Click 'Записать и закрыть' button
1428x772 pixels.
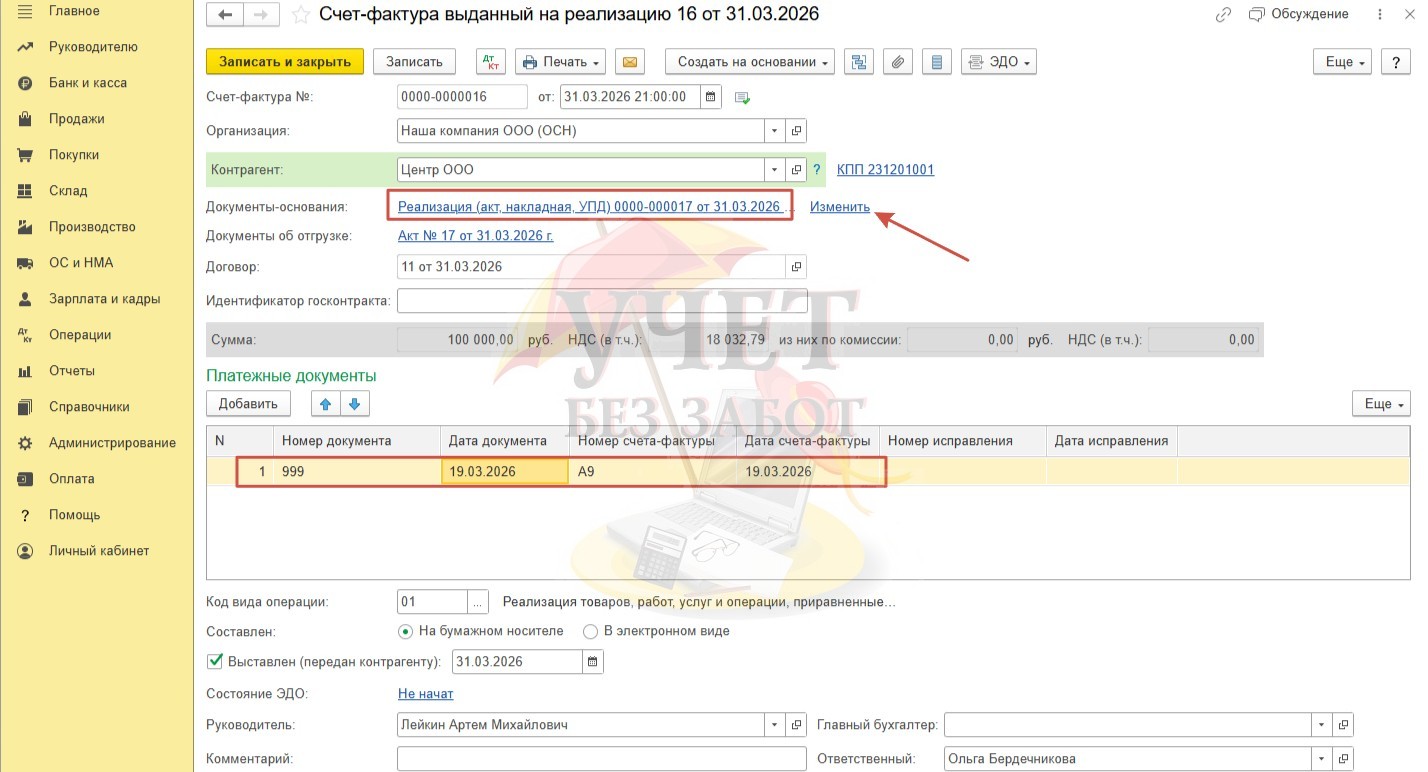coord(285,62)
